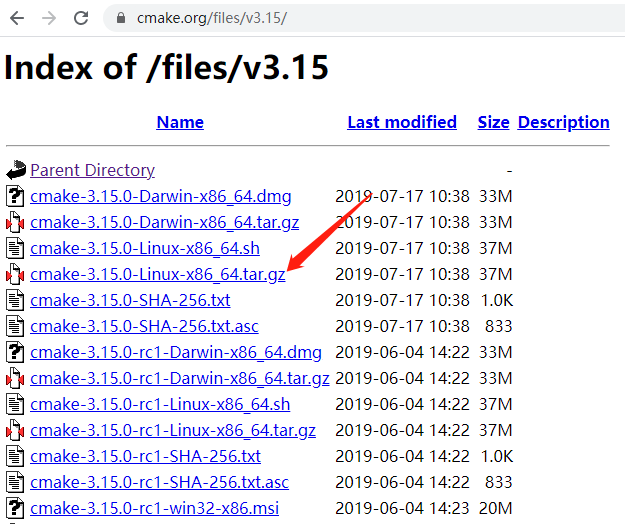
Task: Open cmake-3.15.0-SHA-256.txt
Action: tap(130, 300)
